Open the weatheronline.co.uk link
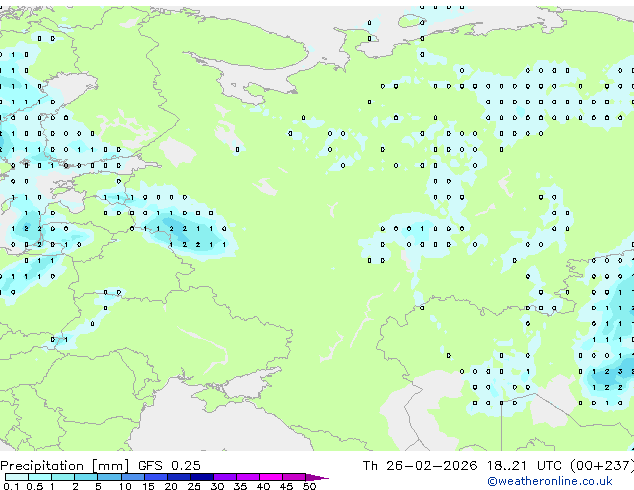This screenshot has height=490, width=634. click(x=550, y=481)
